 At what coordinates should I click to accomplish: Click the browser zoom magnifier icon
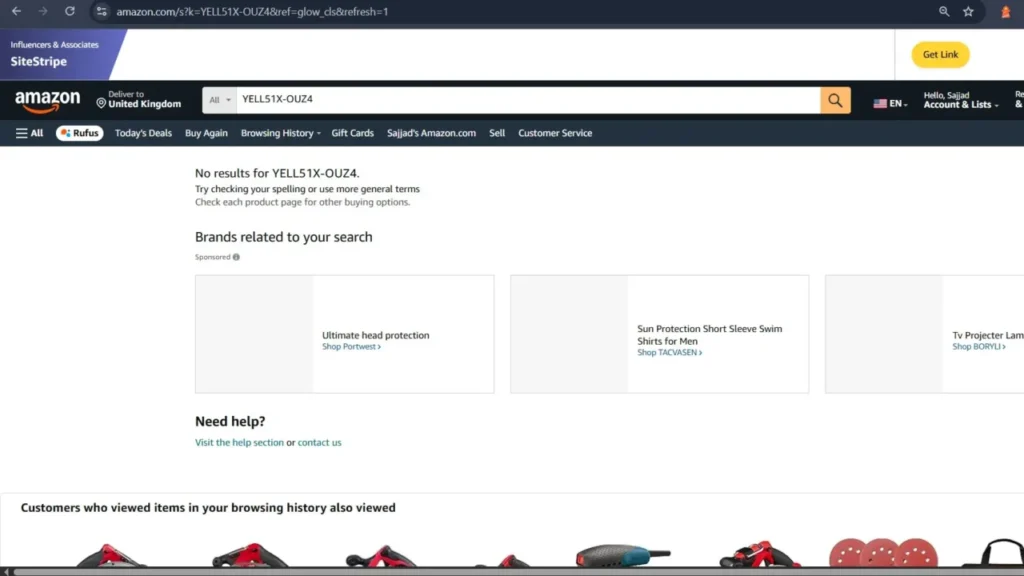click(944, 11)
